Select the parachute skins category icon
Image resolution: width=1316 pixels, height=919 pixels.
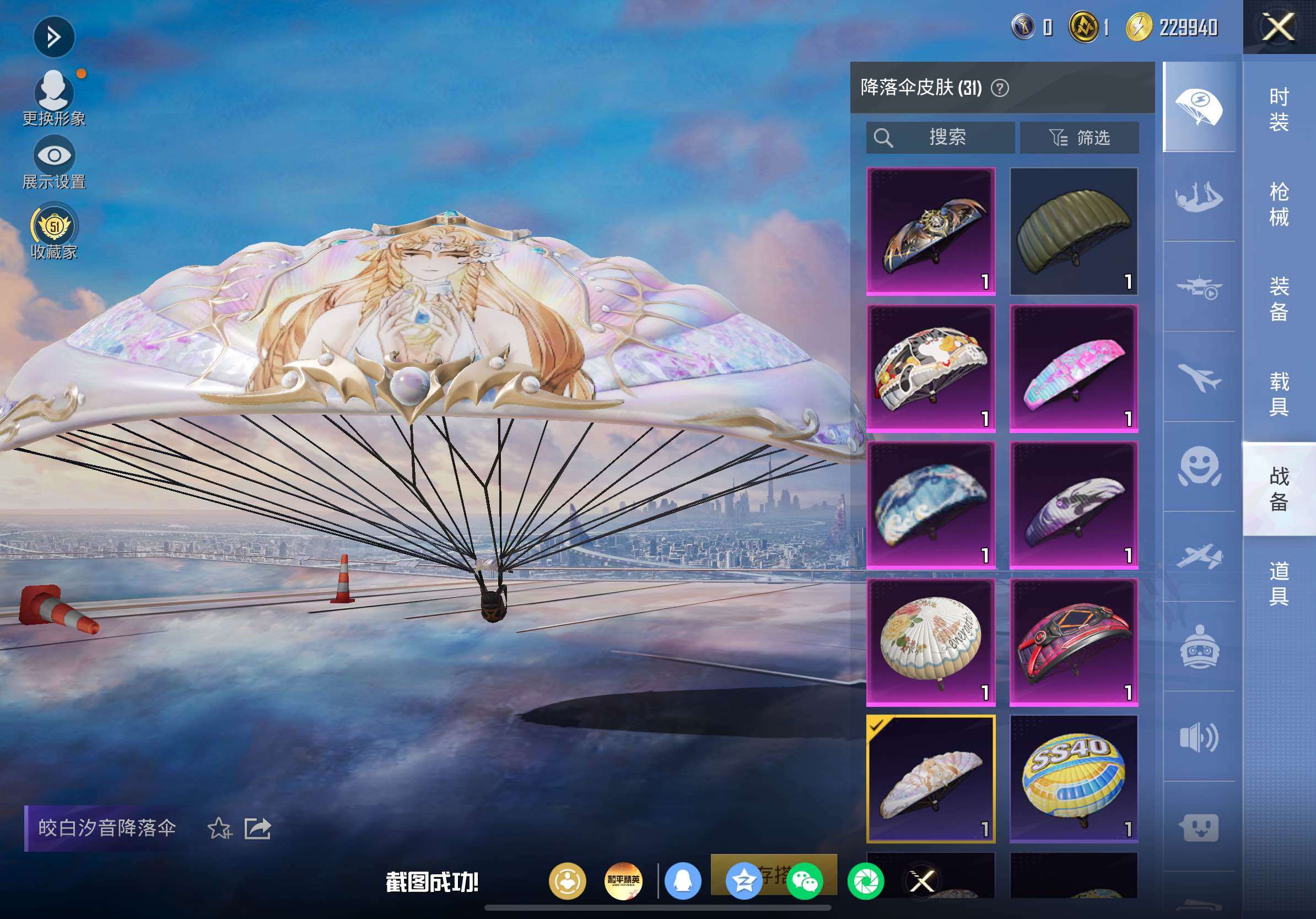pos(1199,106)
